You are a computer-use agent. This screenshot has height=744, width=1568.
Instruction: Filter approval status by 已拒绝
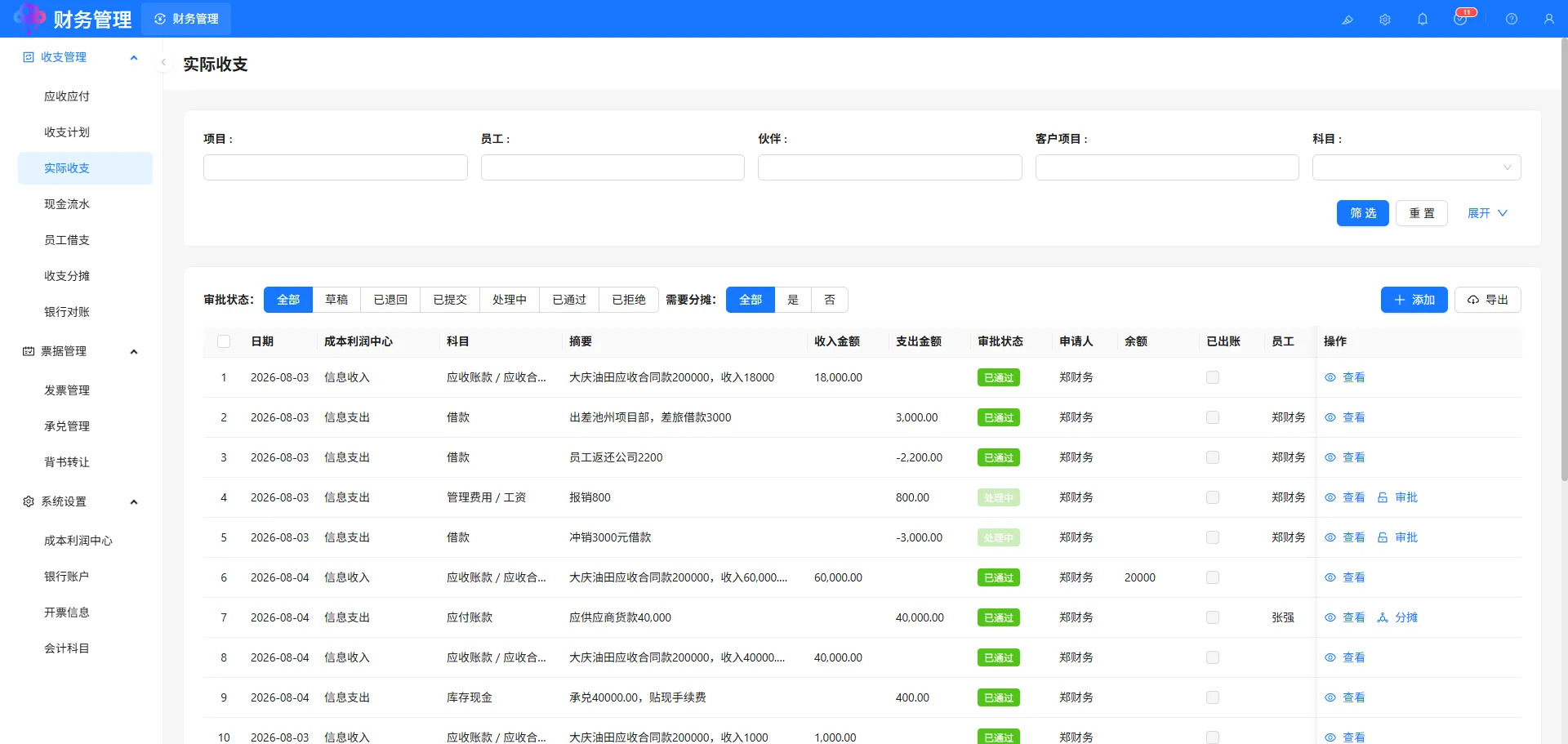[629, 300]
